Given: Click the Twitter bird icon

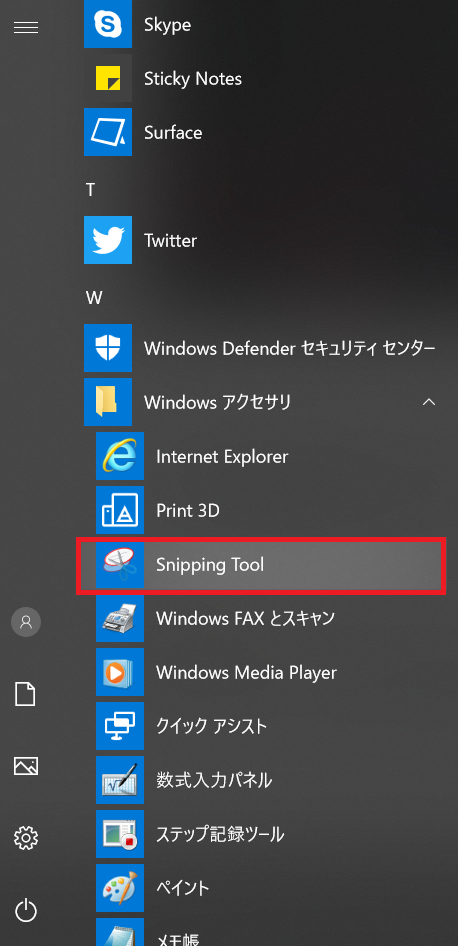Looking at the screenshot, I should coord(108,240).
